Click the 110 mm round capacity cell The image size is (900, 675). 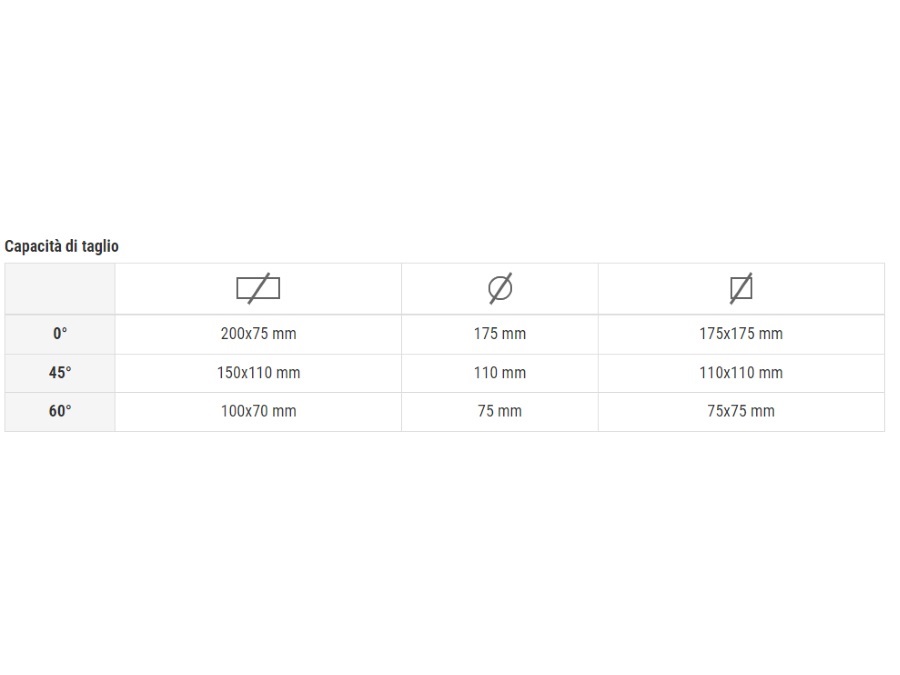[x=500, y=373]
